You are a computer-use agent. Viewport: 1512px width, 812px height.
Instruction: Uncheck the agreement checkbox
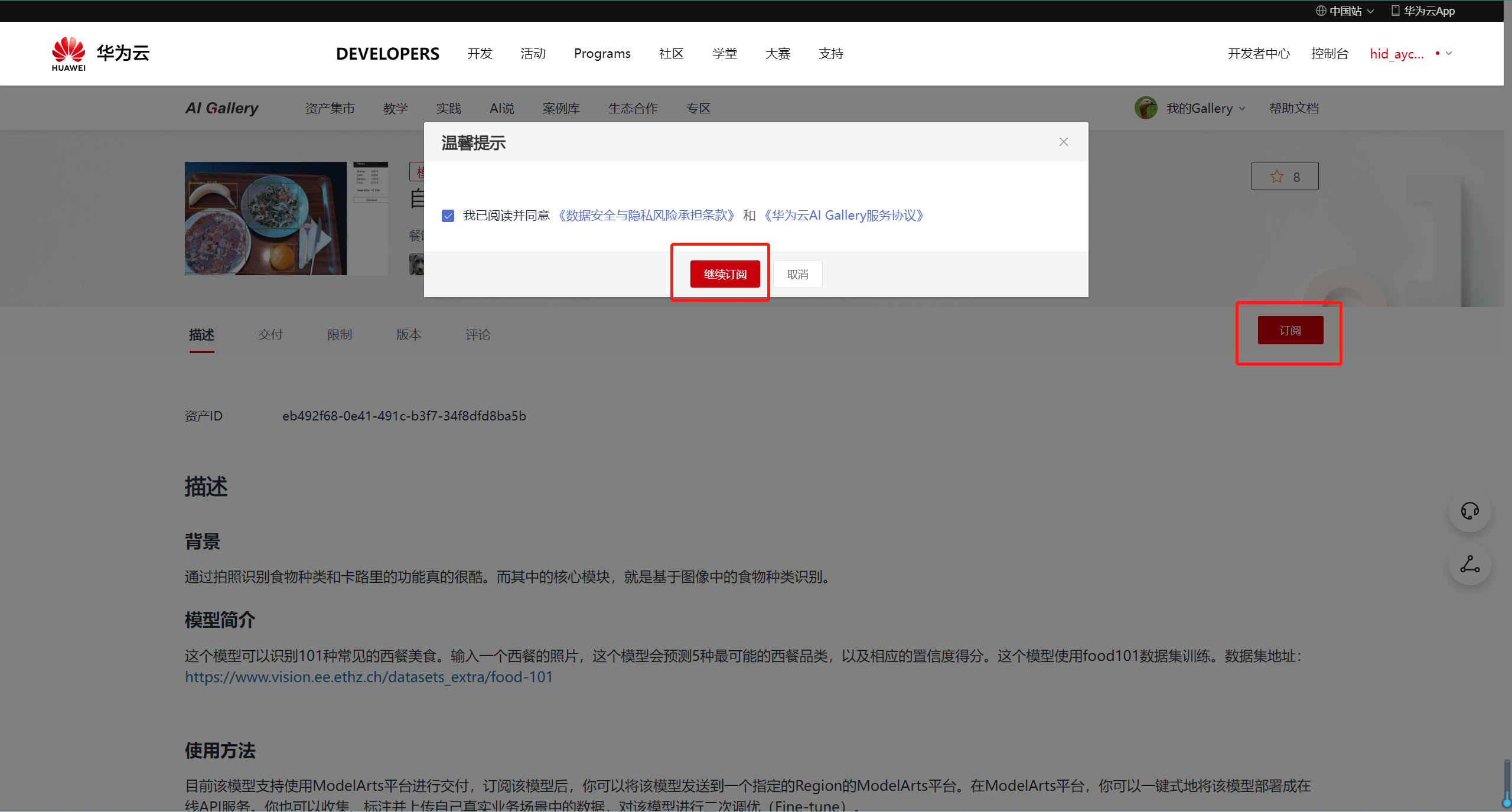click(x=448, y=216)
